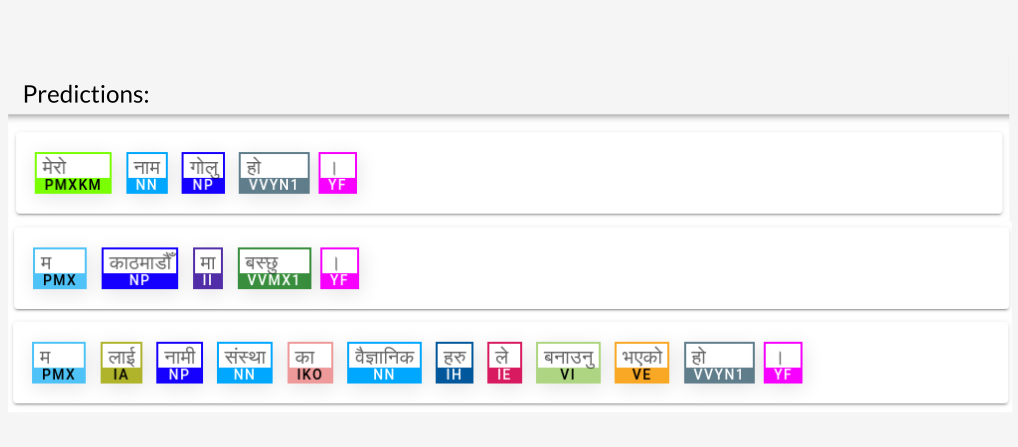Click the Predictions heading text

86,95
